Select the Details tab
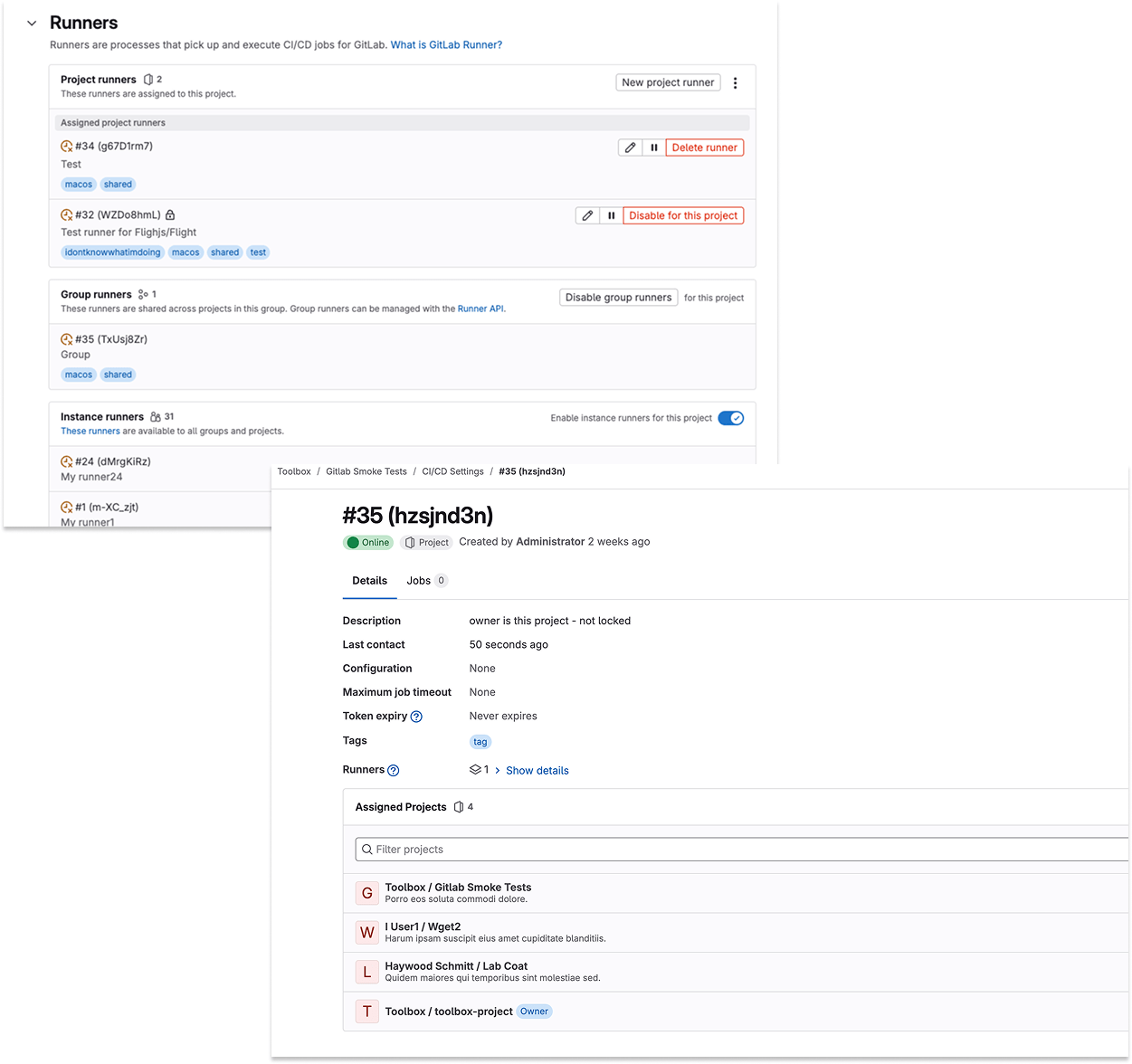 click(x=369, y=581)
